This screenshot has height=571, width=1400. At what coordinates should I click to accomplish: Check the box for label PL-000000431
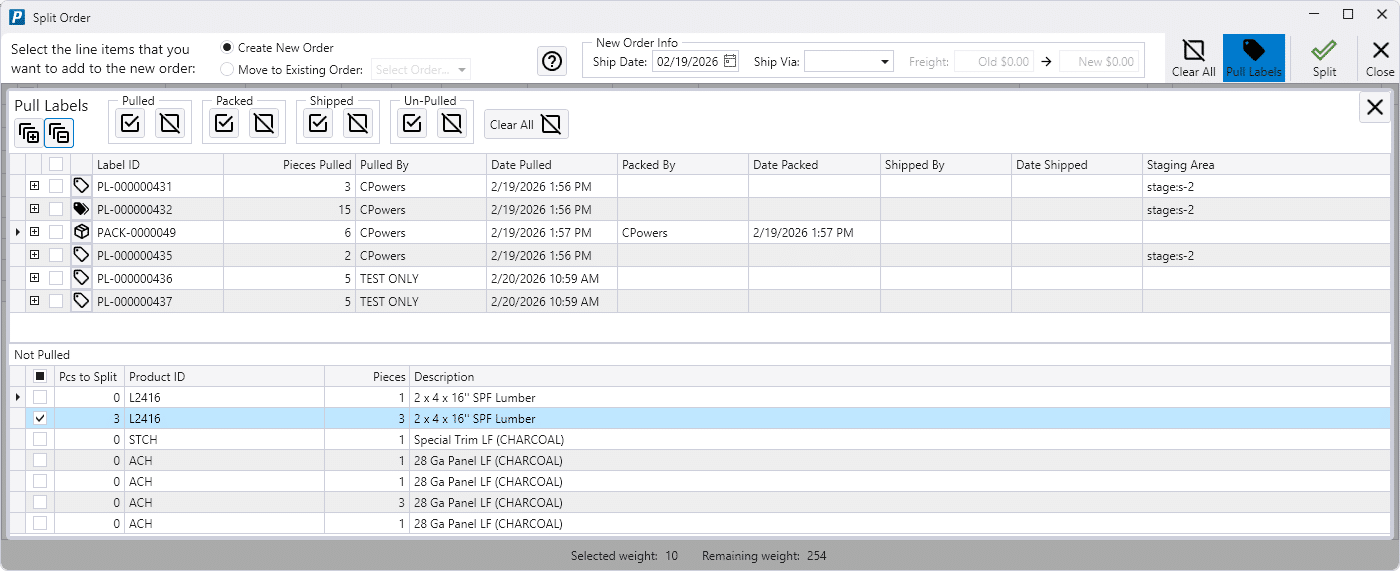[x=56, y=186]
